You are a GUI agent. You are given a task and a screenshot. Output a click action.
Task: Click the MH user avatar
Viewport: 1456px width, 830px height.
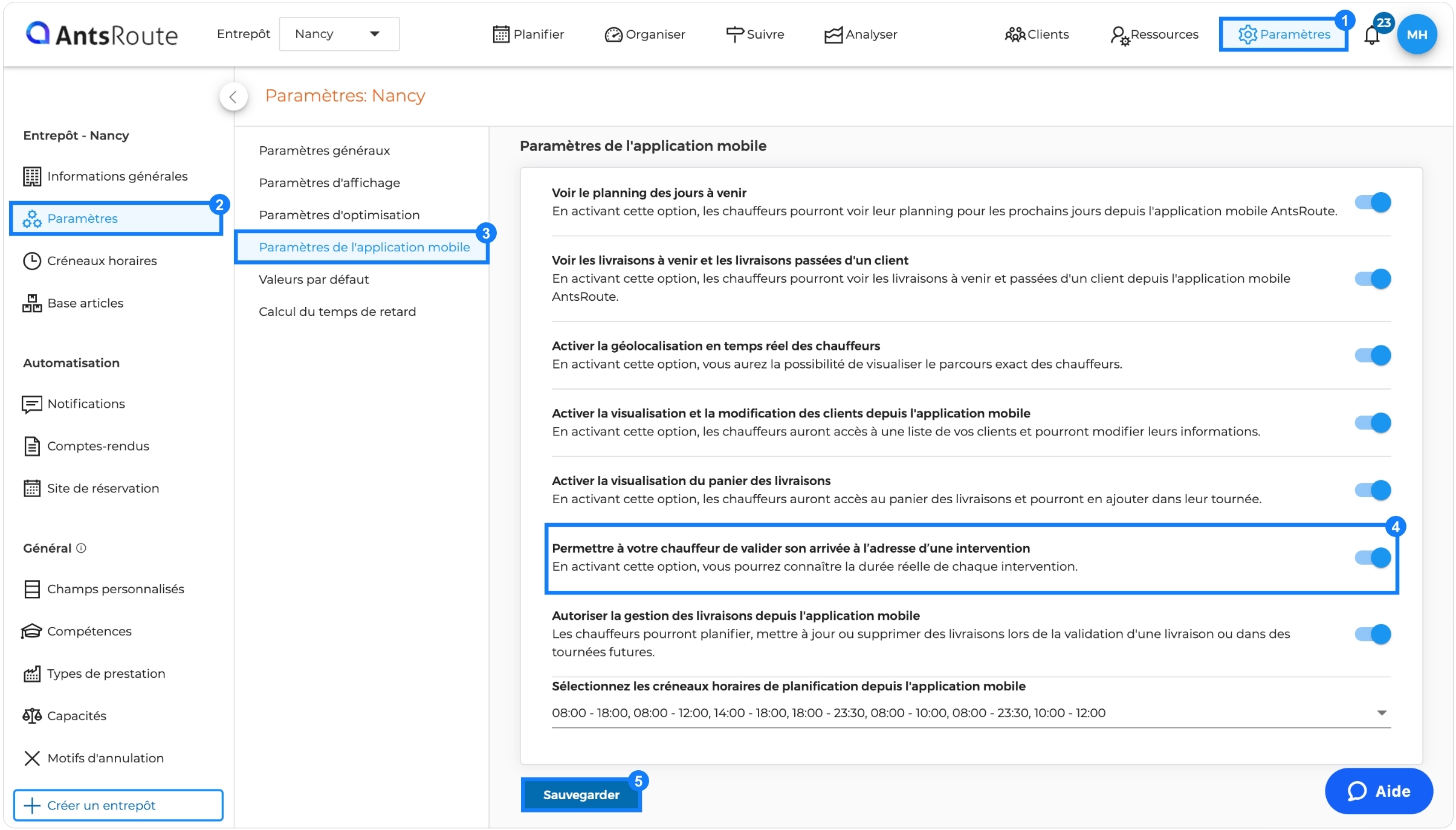(x=1416, y=34)
